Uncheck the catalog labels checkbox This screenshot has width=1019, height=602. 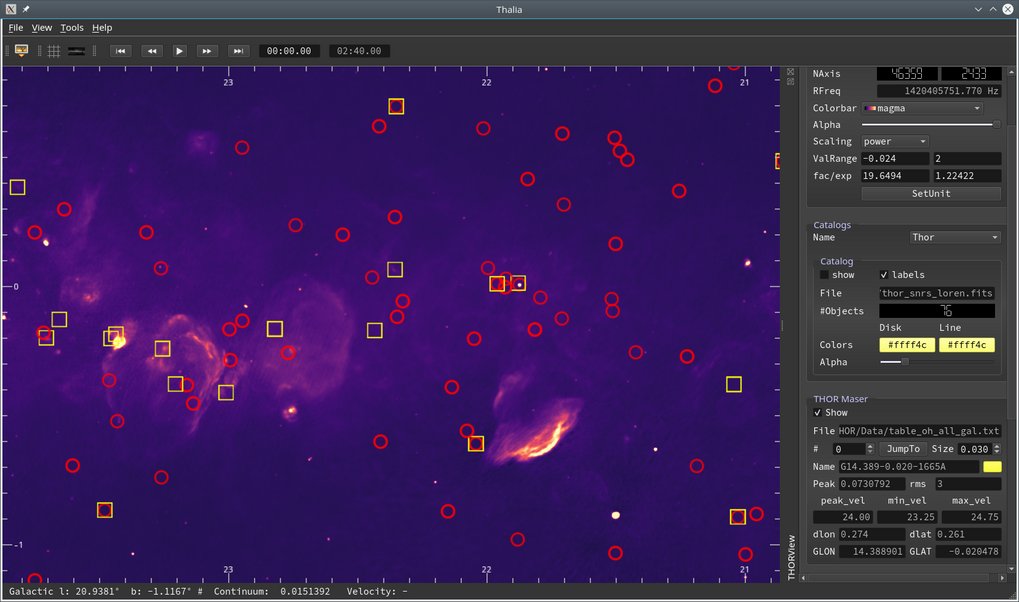[884, 275]
